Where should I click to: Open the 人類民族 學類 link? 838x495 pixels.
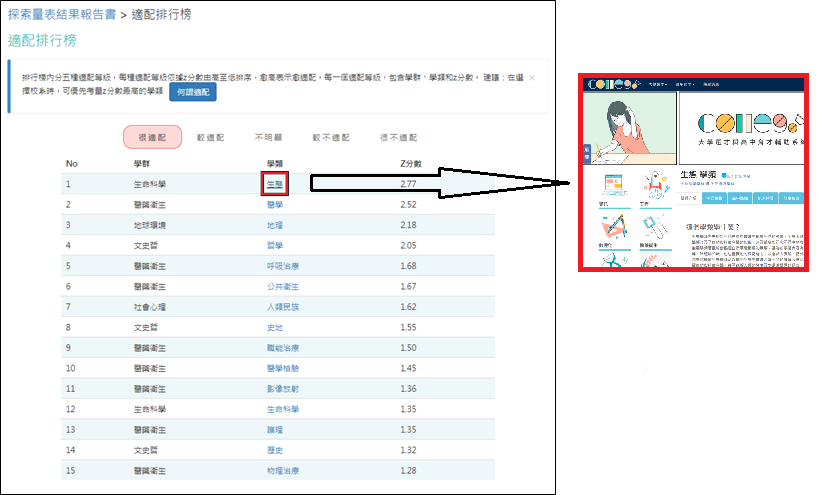point(283,307)
